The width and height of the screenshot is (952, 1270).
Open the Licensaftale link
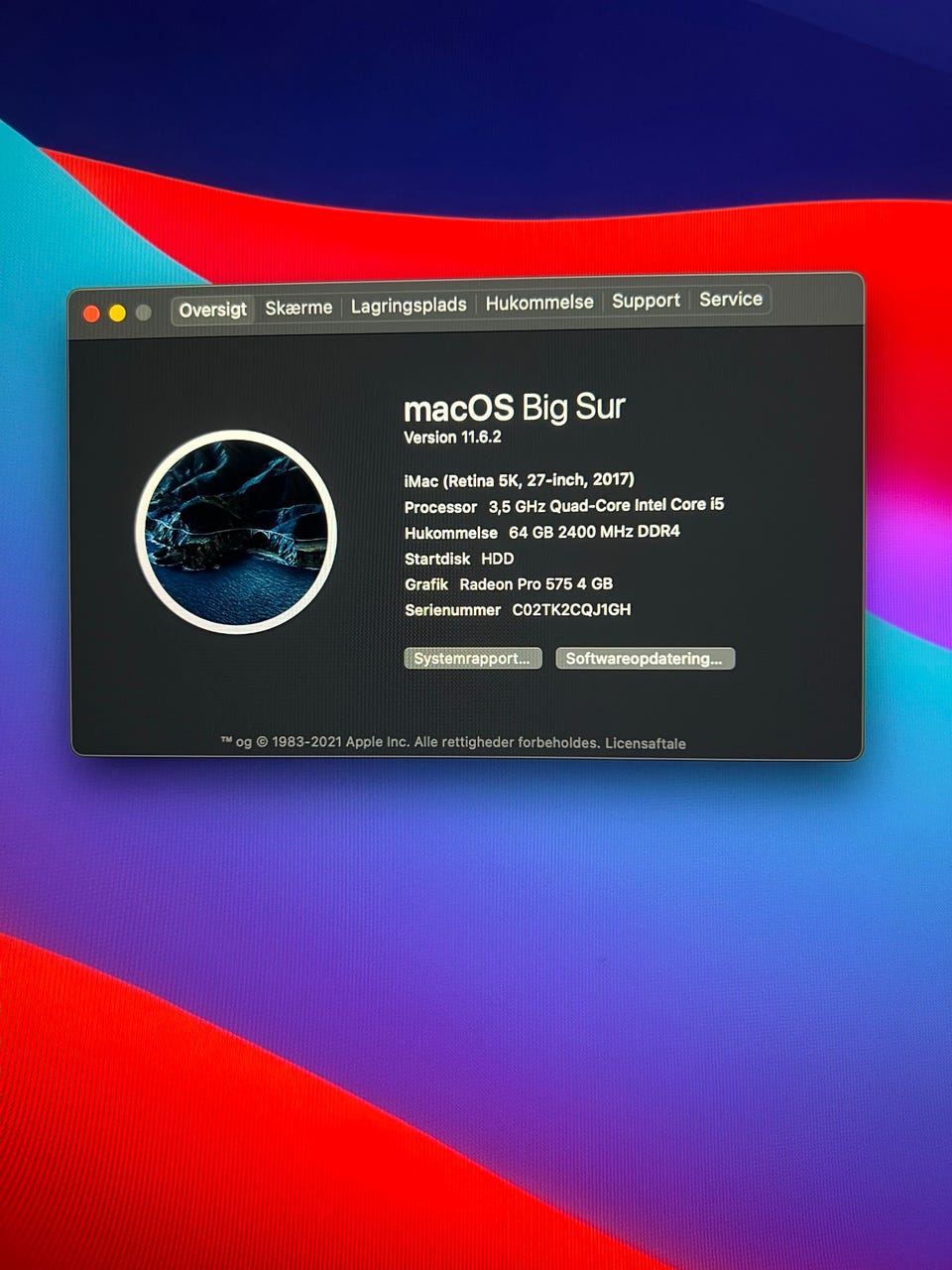point(646,743)
